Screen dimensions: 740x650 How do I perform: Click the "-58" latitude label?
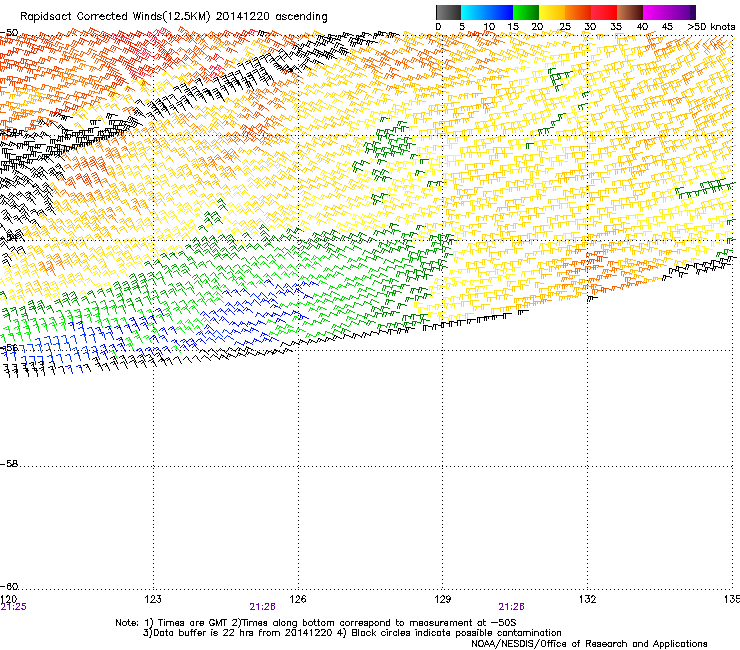tap(9, 464)
